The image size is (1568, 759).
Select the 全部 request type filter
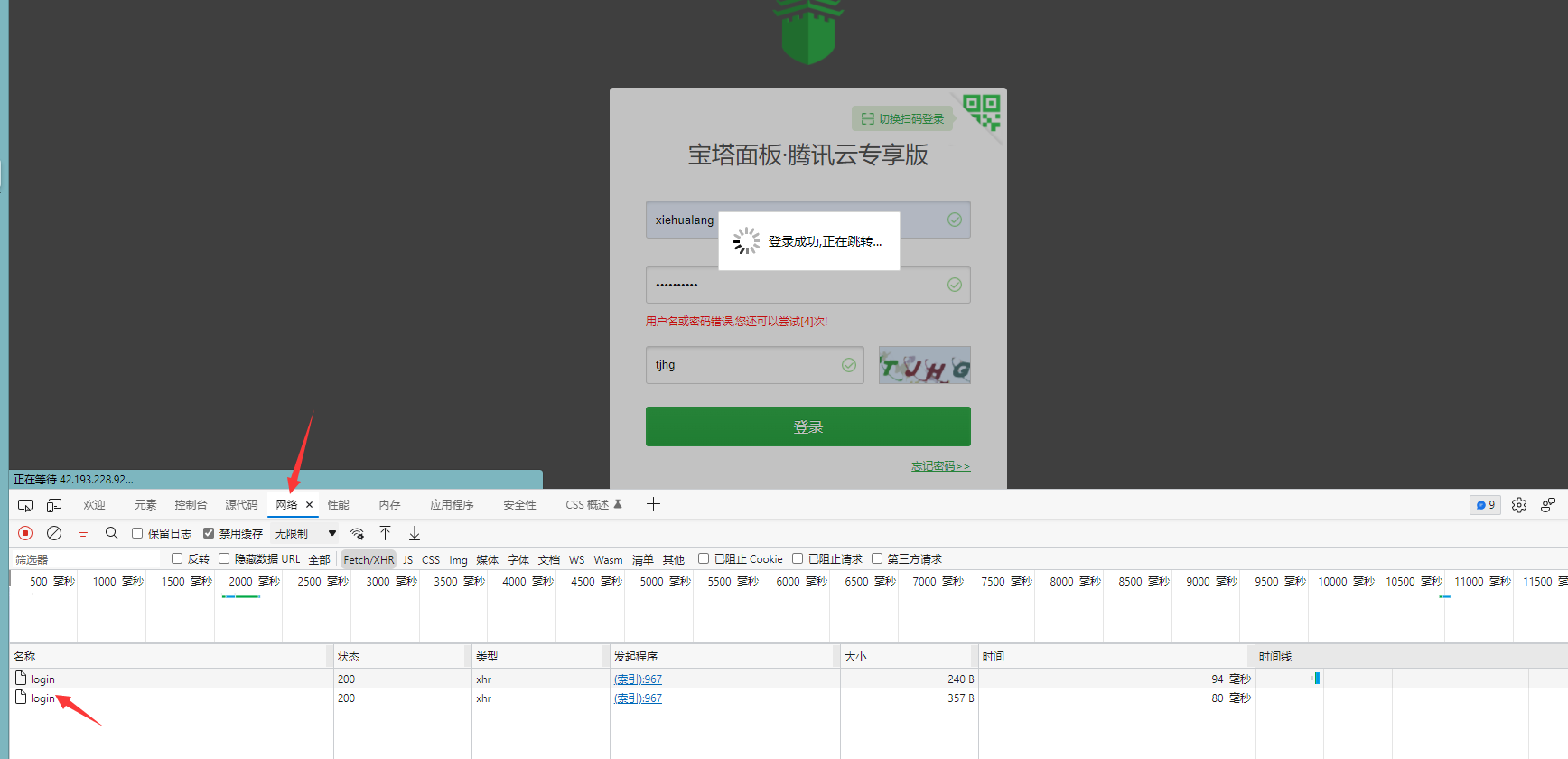click(319, 559)
